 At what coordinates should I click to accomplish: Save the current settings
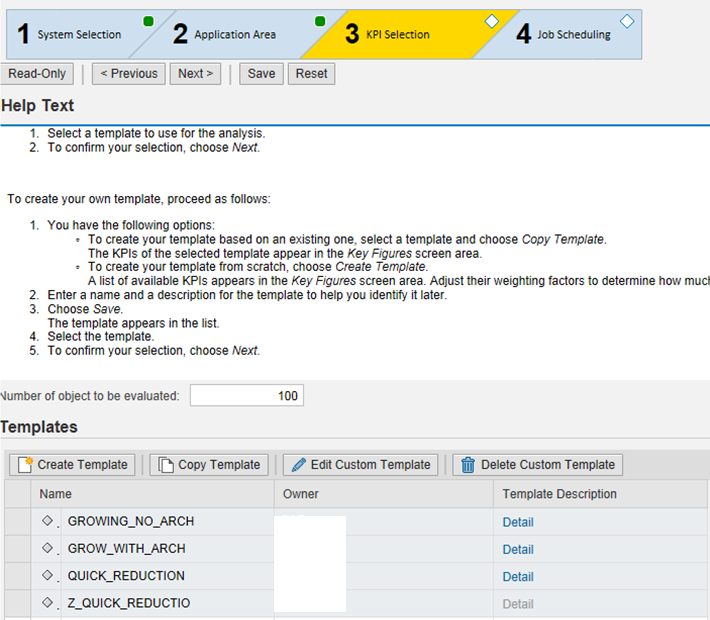[x=261, y=74]
